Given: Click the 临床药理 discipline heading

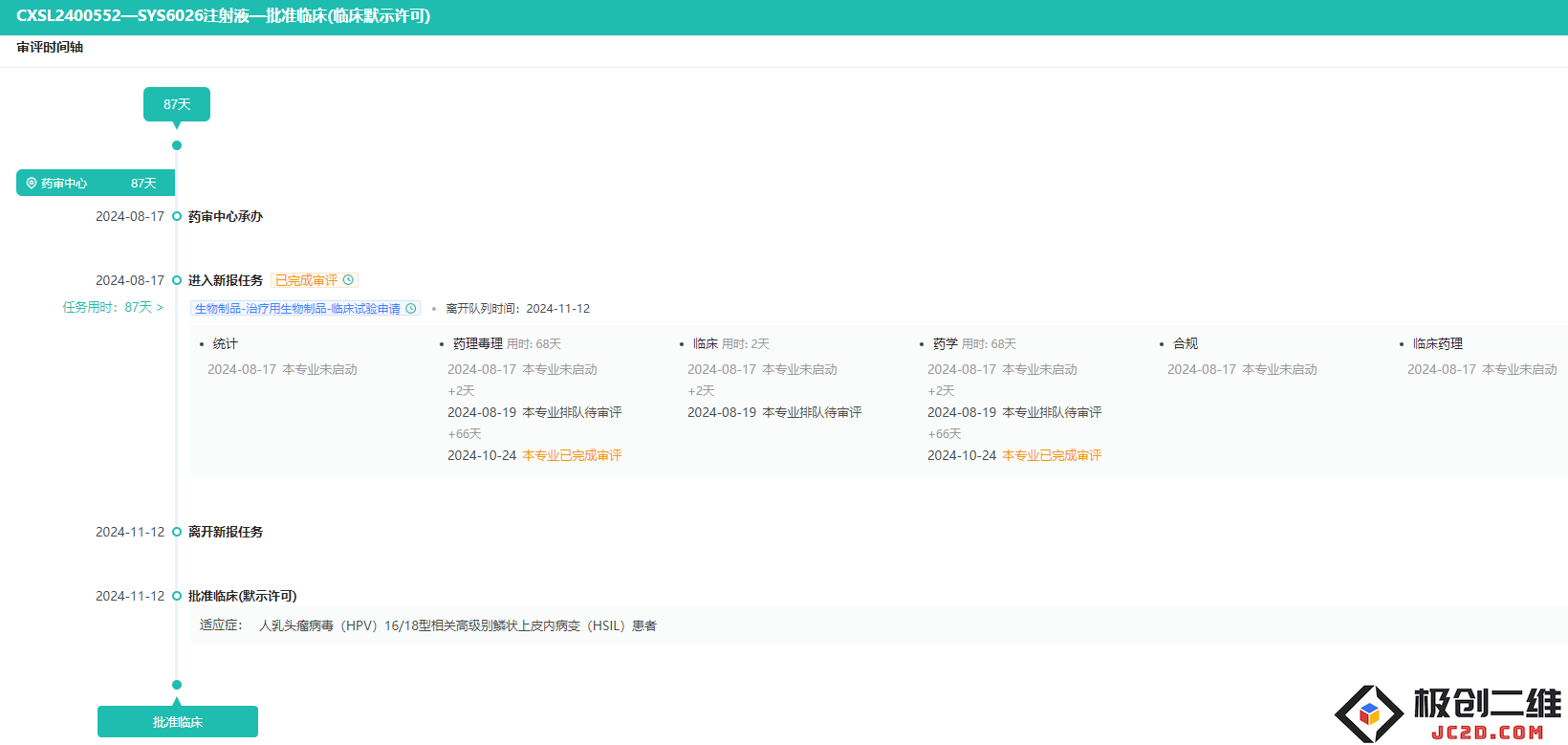Looking at the screenshot, I should click(x=1438, y=343).
